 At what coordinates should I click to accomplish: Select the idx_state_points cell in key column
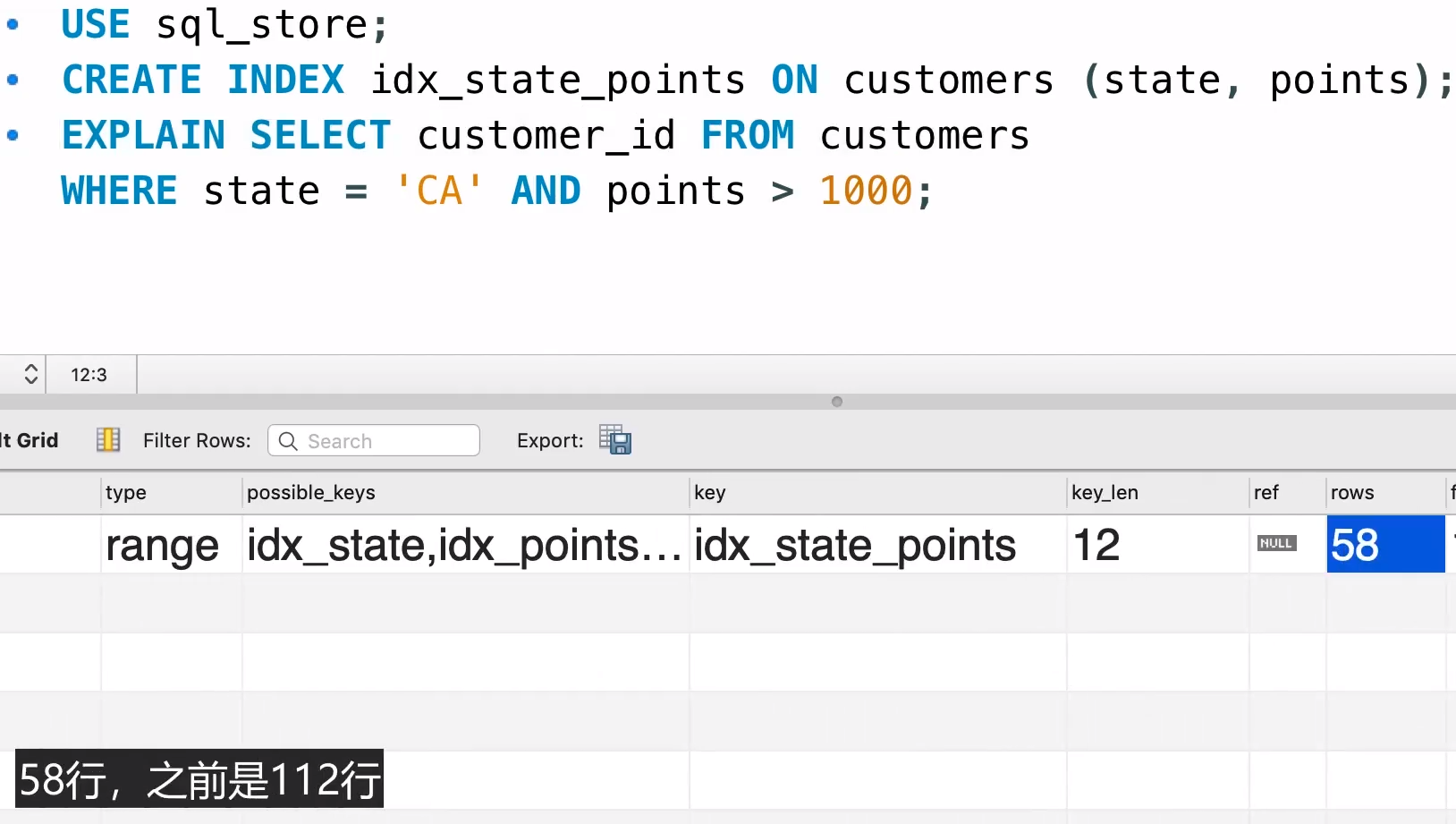coord(855,545)
